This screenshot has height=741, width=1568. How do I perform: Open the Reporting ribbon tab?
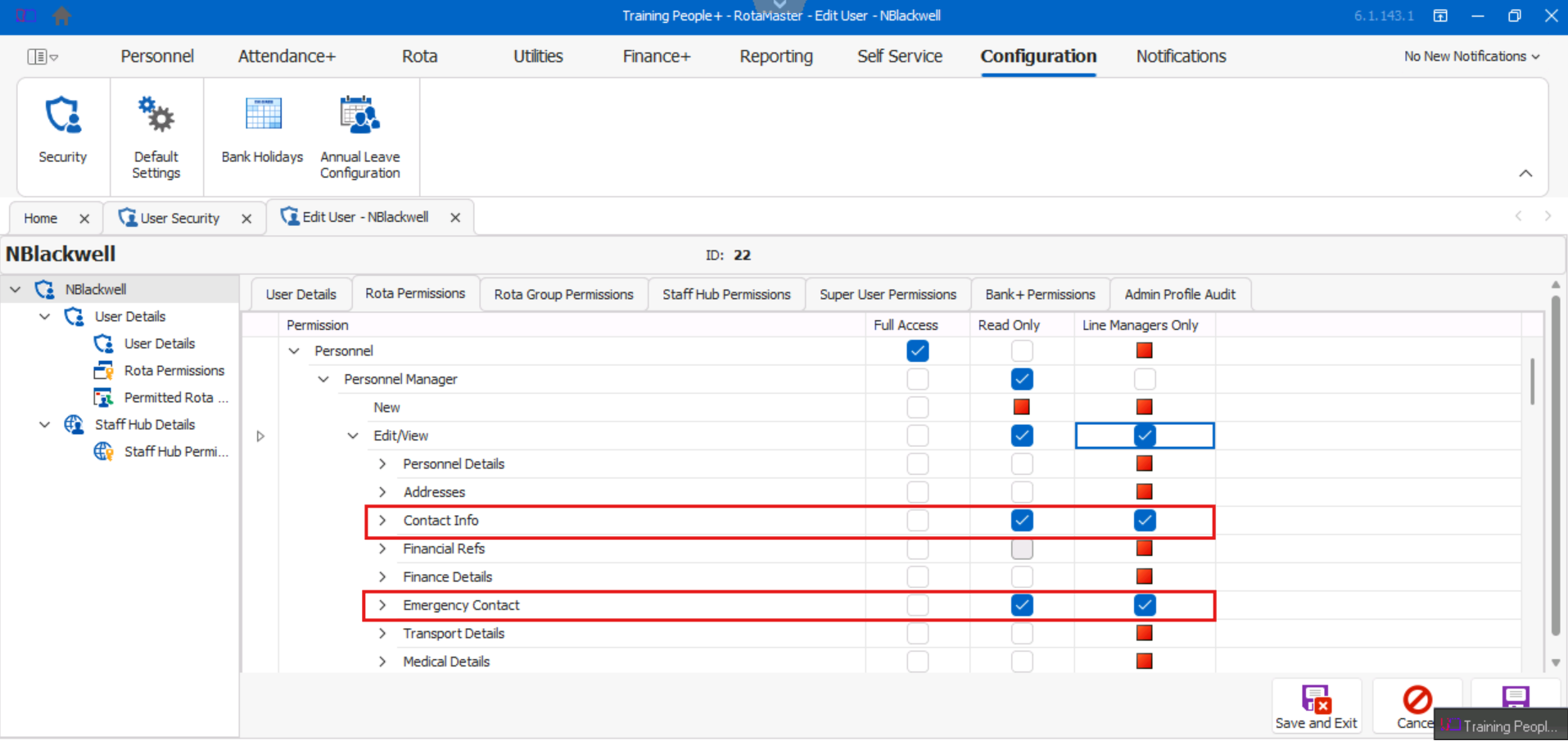click(776, 56)
